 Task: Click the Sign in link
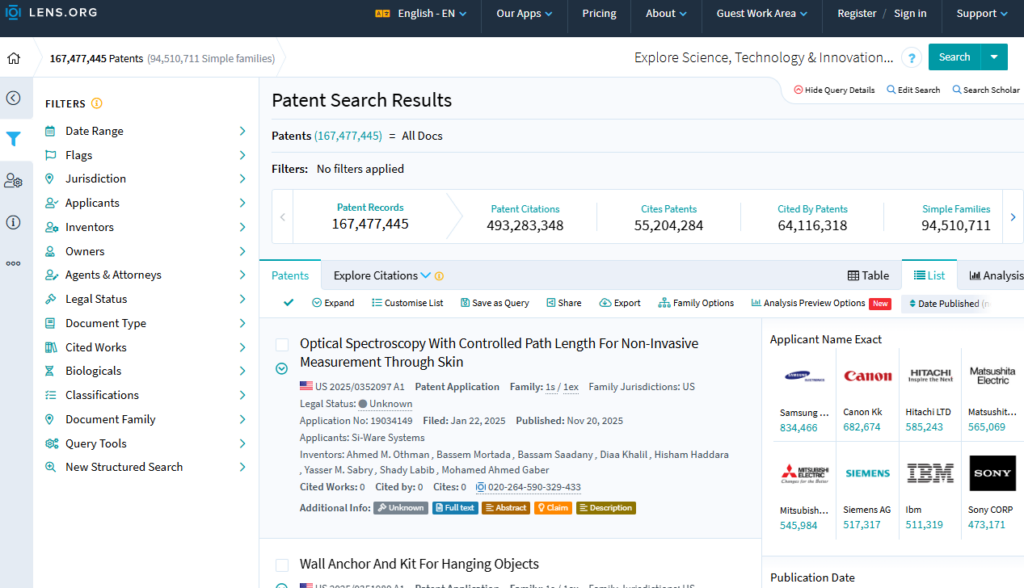pyautogui.click(x=910, y=14)
